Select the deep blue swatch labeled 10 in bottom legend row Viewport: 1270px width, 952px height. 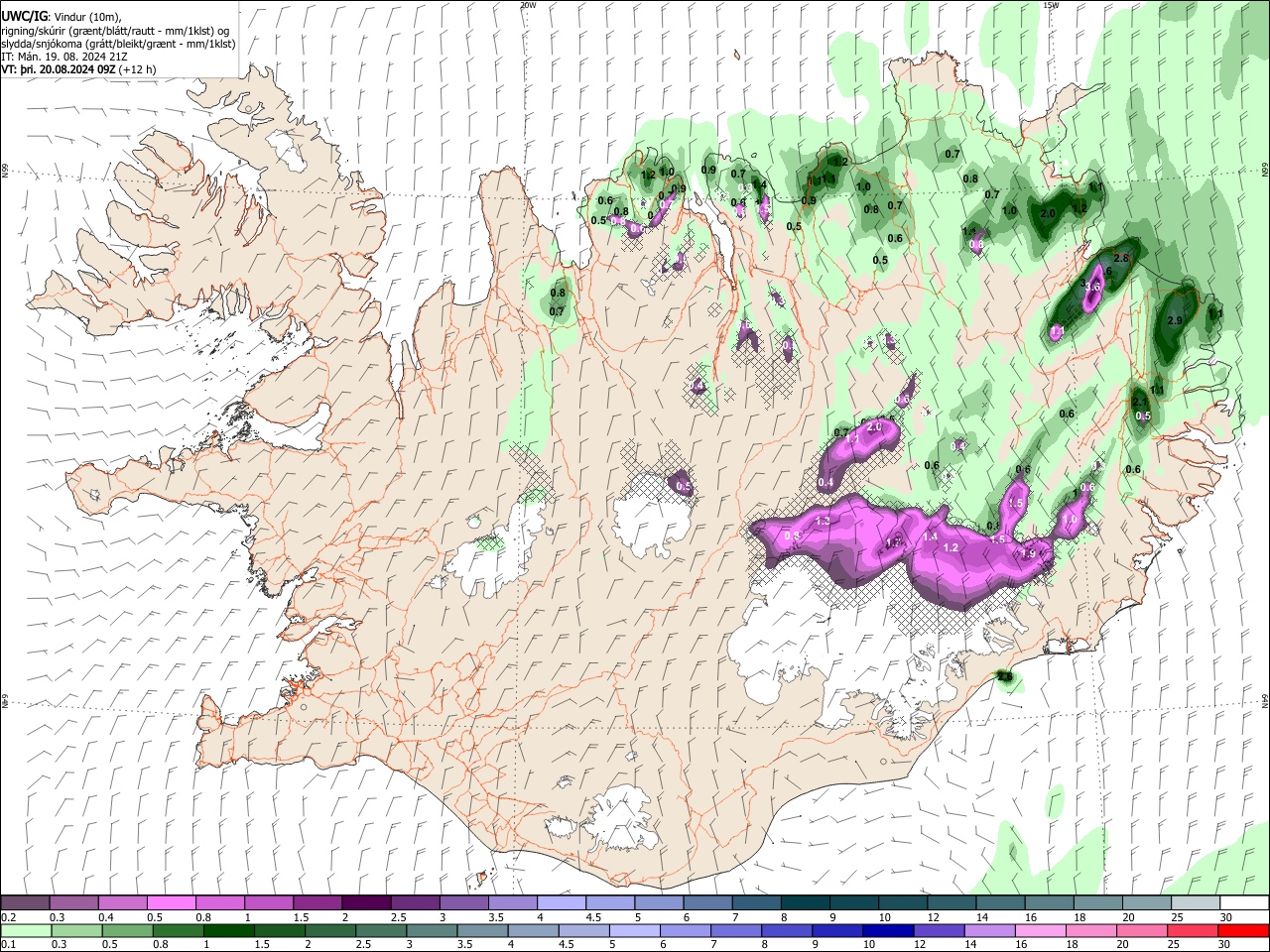(887, 930)
